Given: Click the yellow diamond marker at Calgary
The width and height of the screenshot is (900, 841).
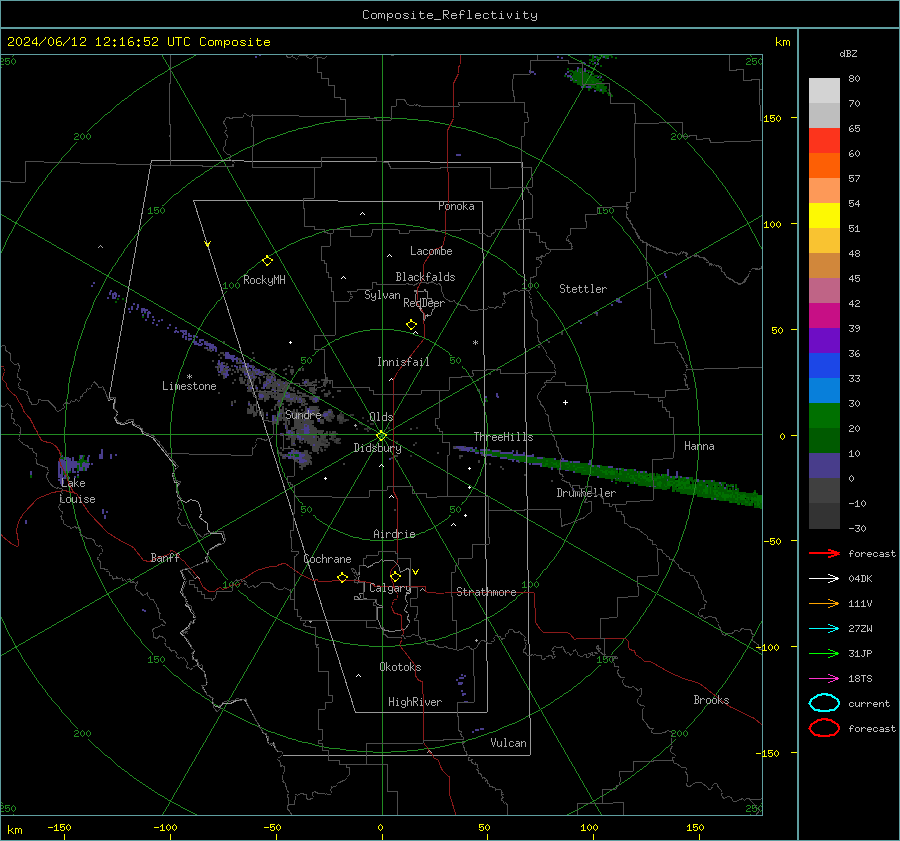Looking at the screenshot, I should [x=395, y=576].
